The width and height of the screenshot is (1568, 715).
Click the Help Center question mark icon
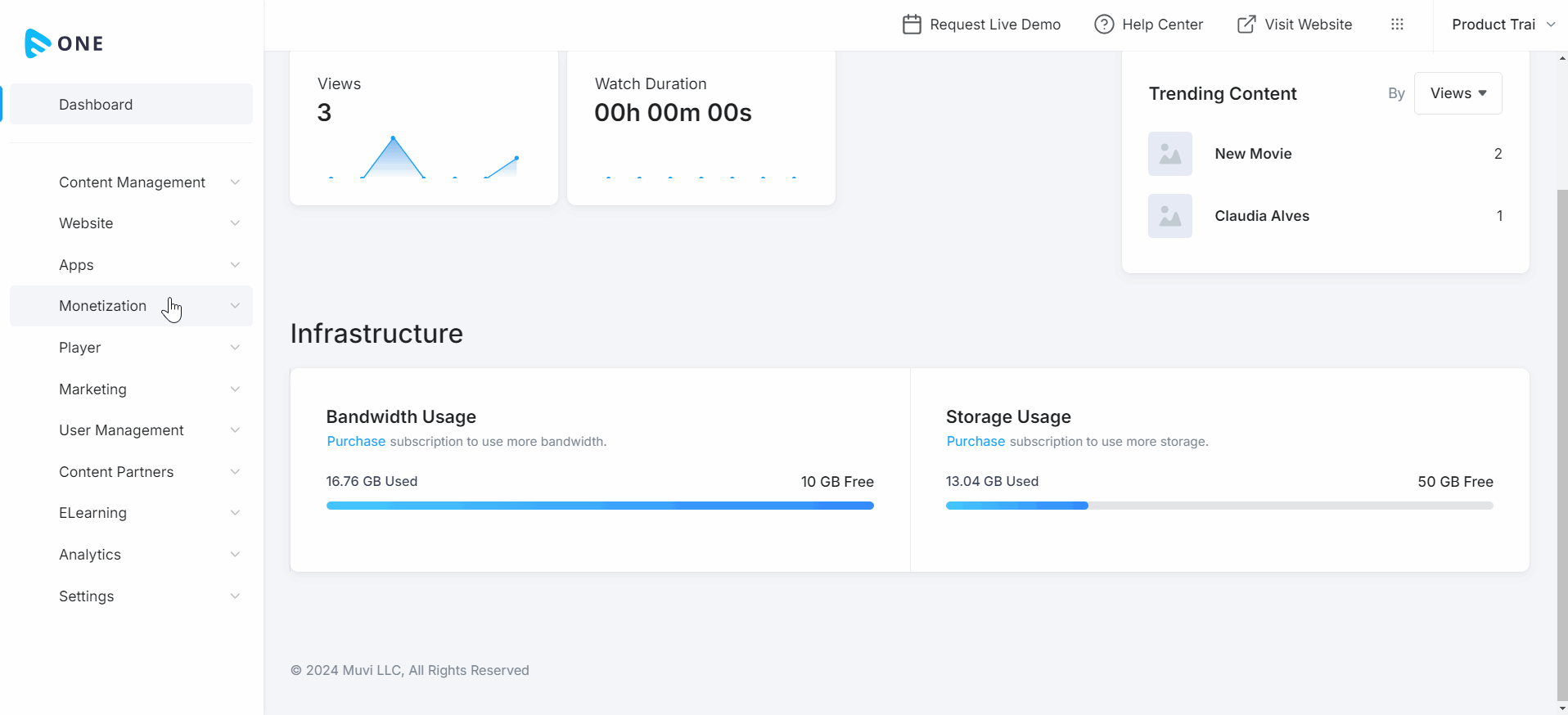tap(1103, 25)
